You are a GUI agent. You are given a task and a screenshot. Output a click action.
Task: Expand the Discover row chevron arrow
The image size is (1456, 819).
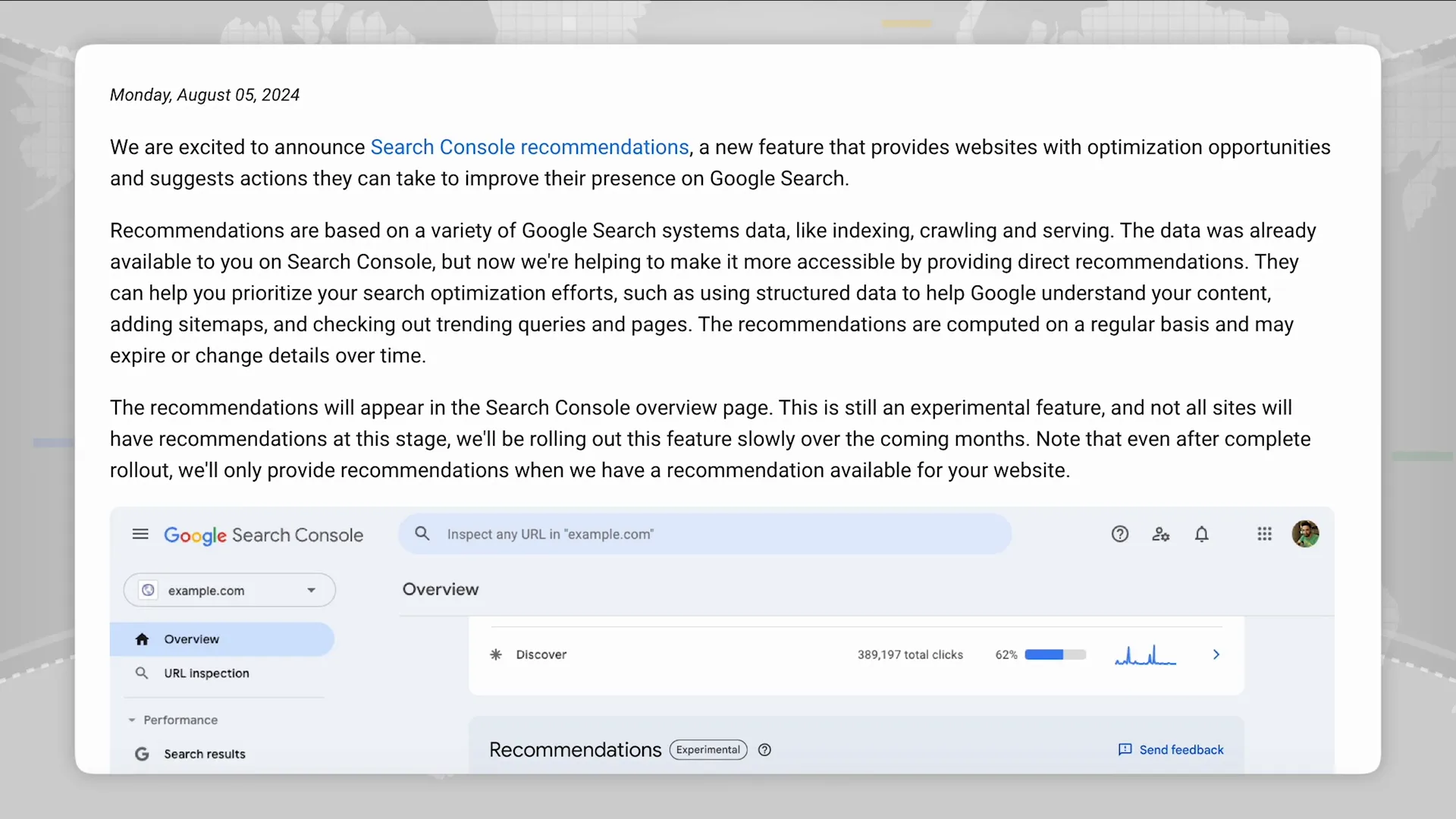coord(1216,654)
